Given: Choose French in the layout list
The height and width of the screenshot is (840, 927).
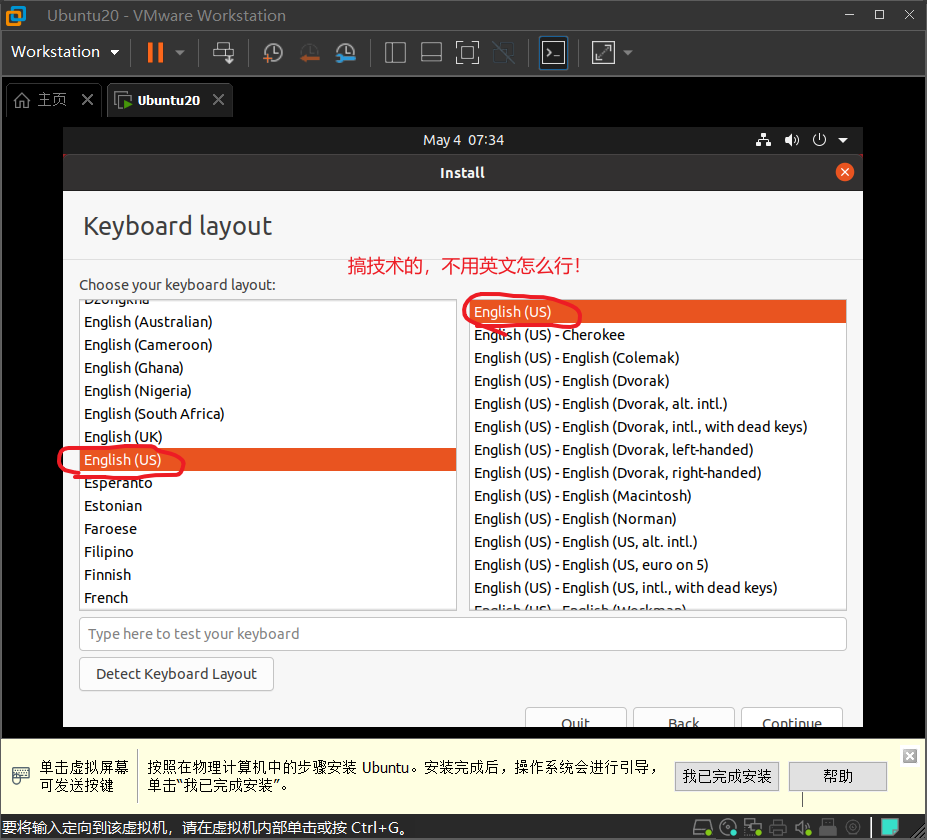Looking at the screenshot, I should click(267, 598).
